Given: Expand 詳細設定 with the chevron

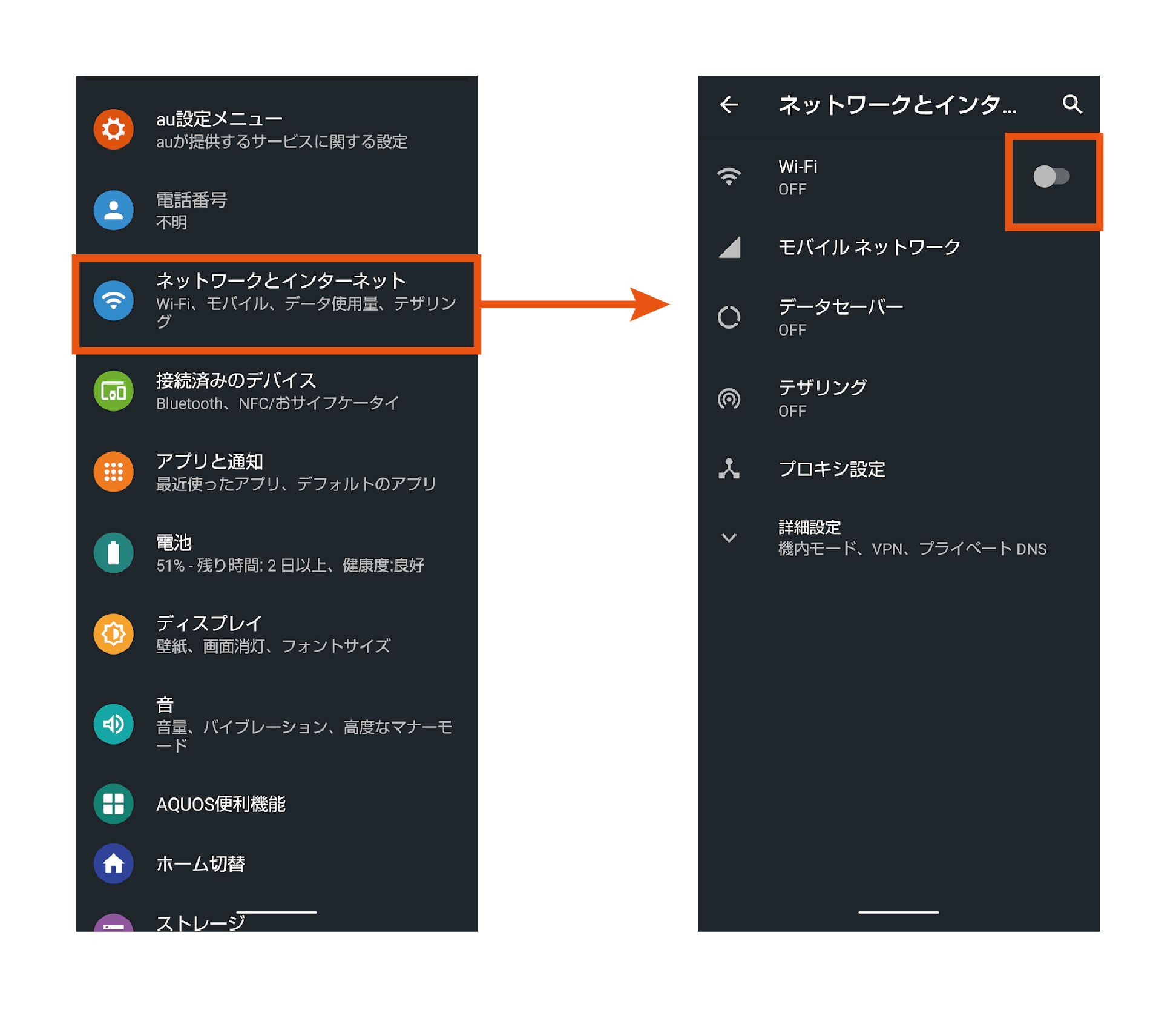Looking at the screenshot, I should (729, 538).
